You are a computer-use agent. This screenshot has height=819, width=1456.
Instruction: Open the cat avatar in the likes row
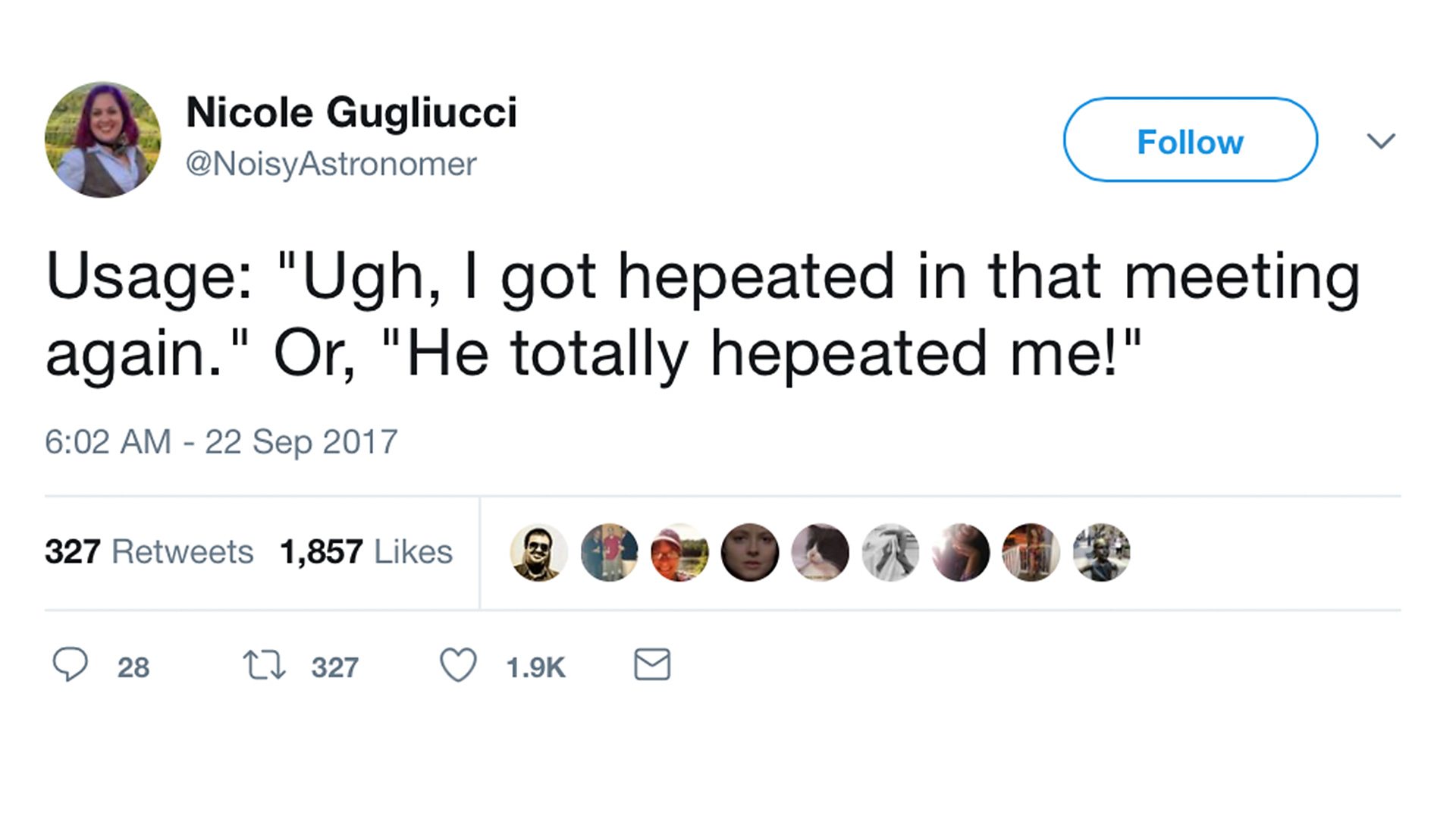coord(821,552)
